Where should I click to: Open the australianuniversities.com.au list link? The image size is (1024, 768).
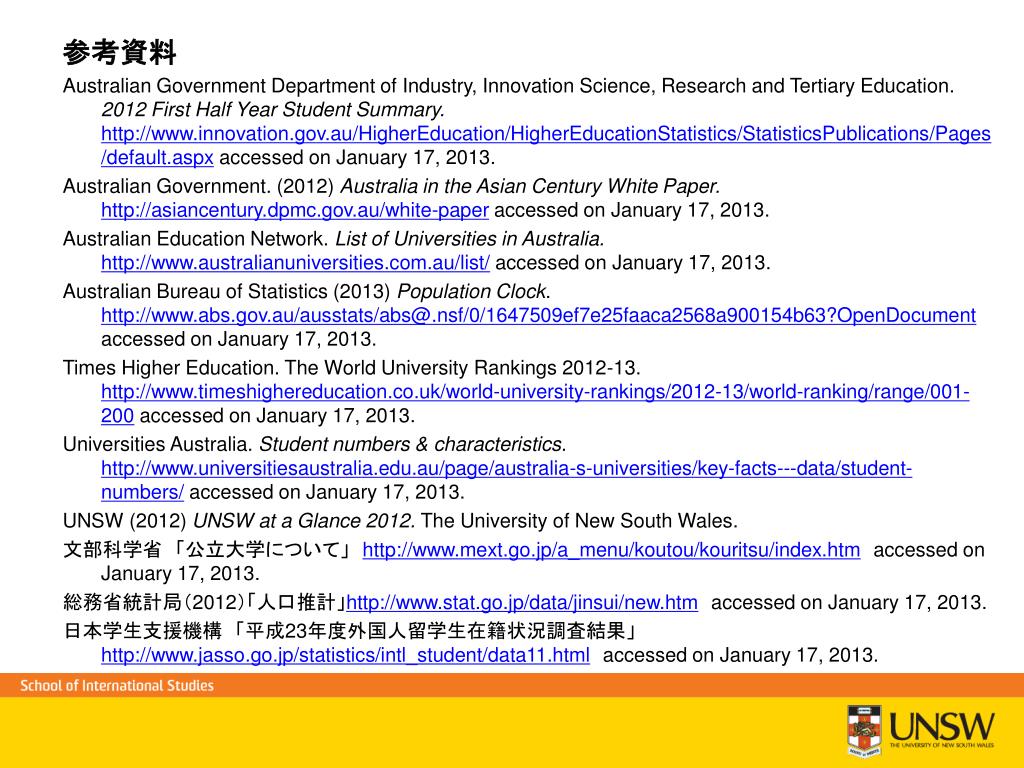pyautogui.click(x=295, y=263)
